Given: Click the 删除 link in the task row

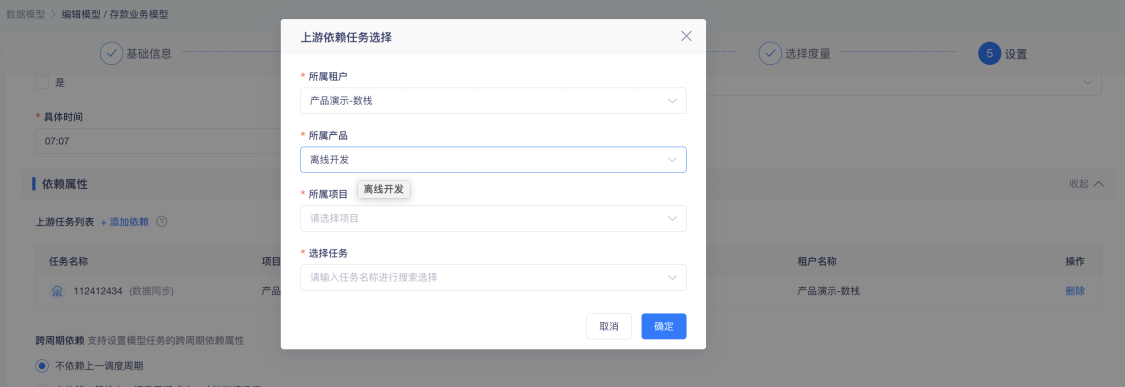Looking at the screenshot, I should pyautogui.click(x=1075, y=291).
